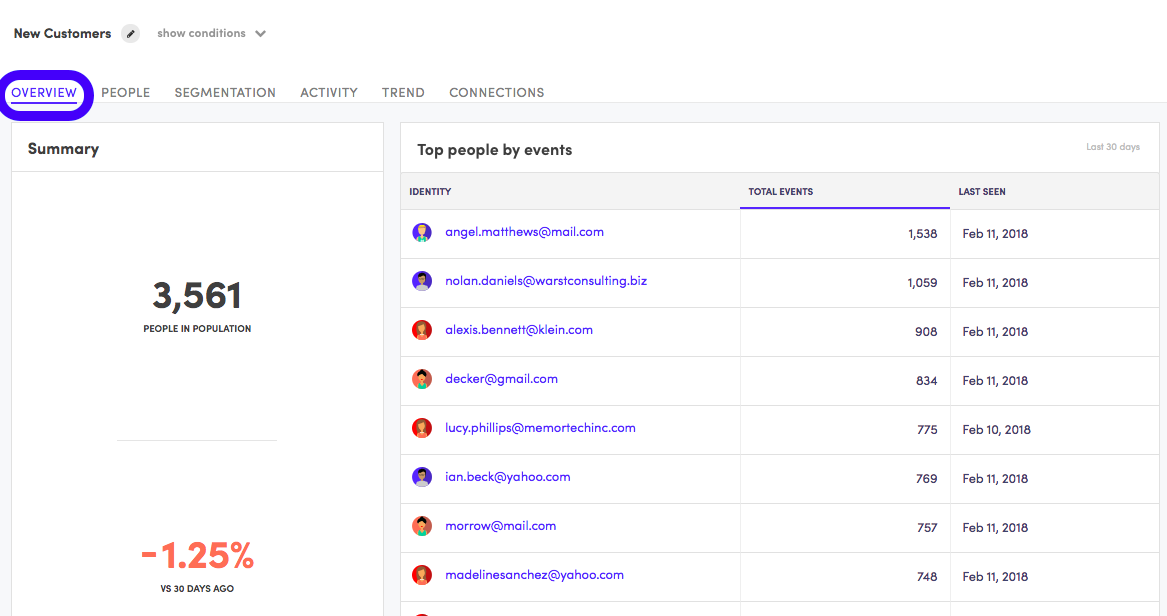Select the Trend tab
The width and height of the screenshot is (1167, 616).
point(403,93)
